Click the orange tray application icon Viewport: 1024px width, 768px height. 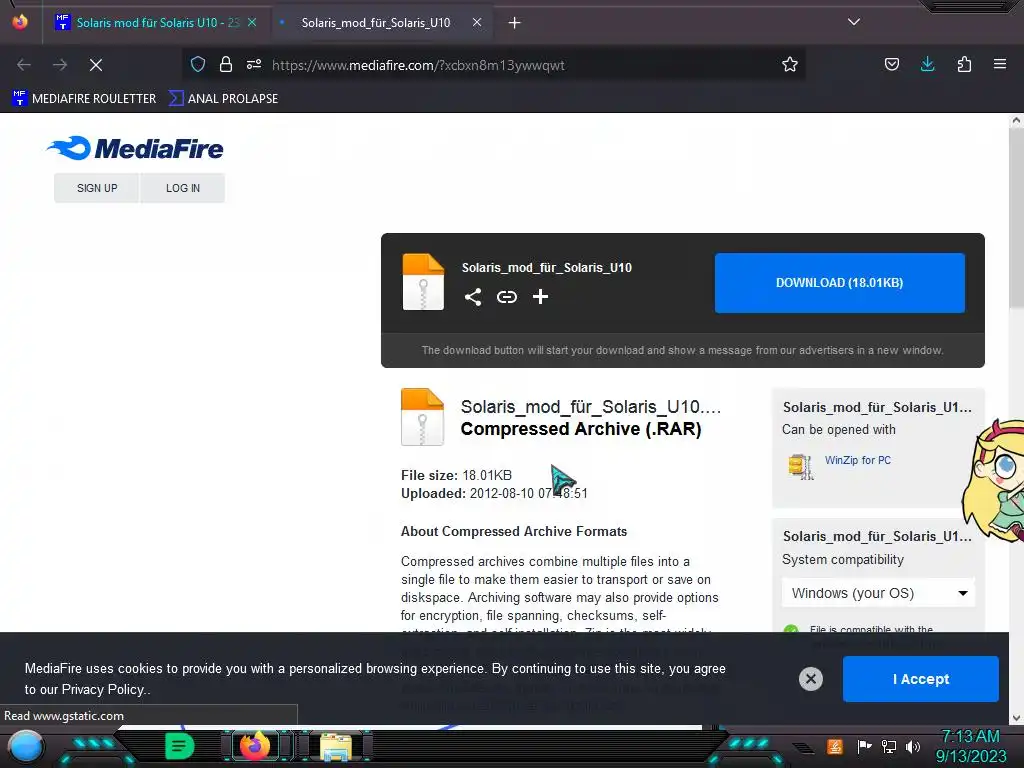(x=835, y=746)
